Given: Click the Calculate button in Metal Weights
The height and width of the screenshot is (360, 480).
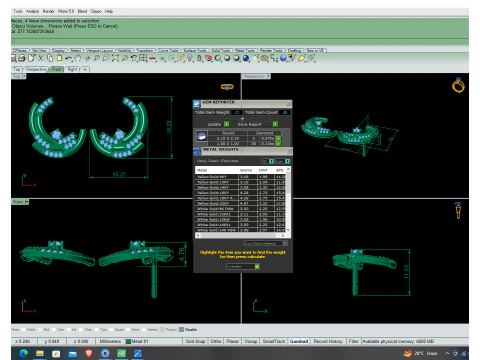Looking at the screenshot, I should click(243, 267).
